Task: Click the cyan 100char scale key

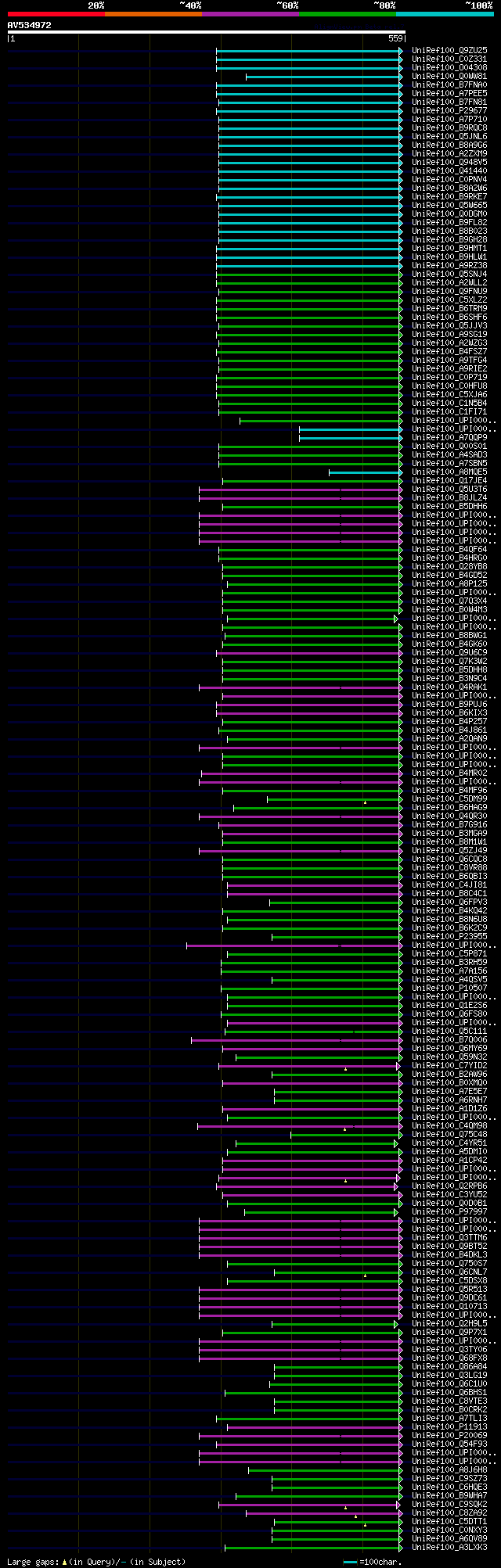Action: (x=350, y=1562)
